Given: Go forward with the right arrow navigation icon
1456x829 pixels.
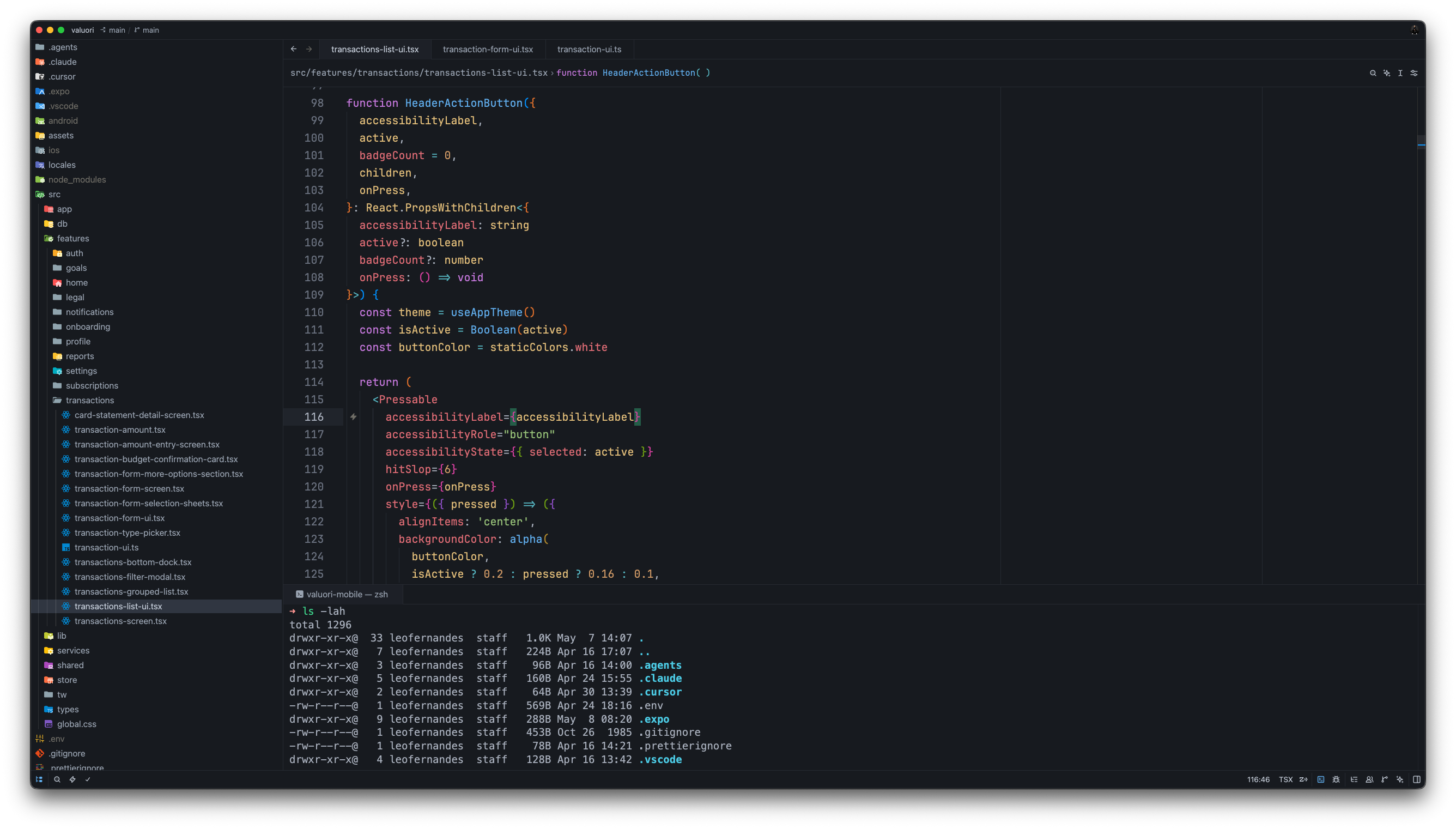Looking at the screenshot, I should click(309, 49).
